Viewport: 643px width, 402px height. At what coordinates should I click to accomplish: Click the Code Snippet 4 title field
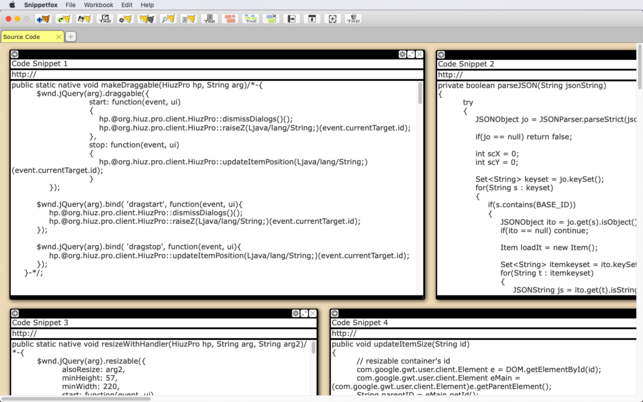coord(483,322)
